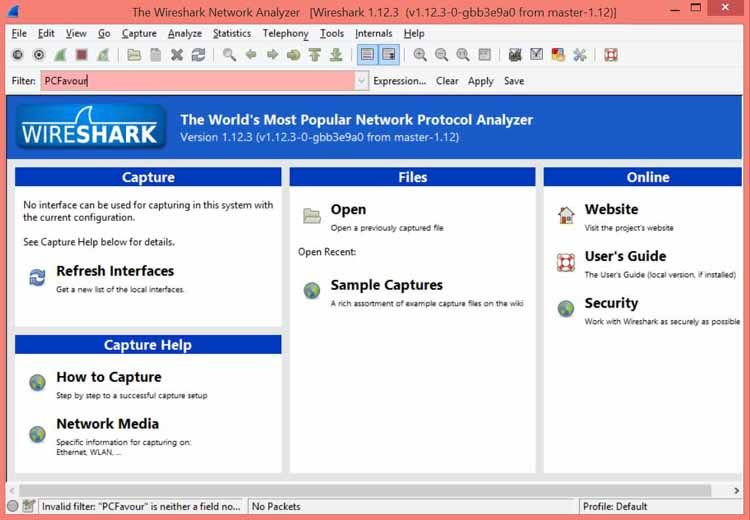Open a previously captured file
This screenshot has height=520, width=750.
click(348, 210)
